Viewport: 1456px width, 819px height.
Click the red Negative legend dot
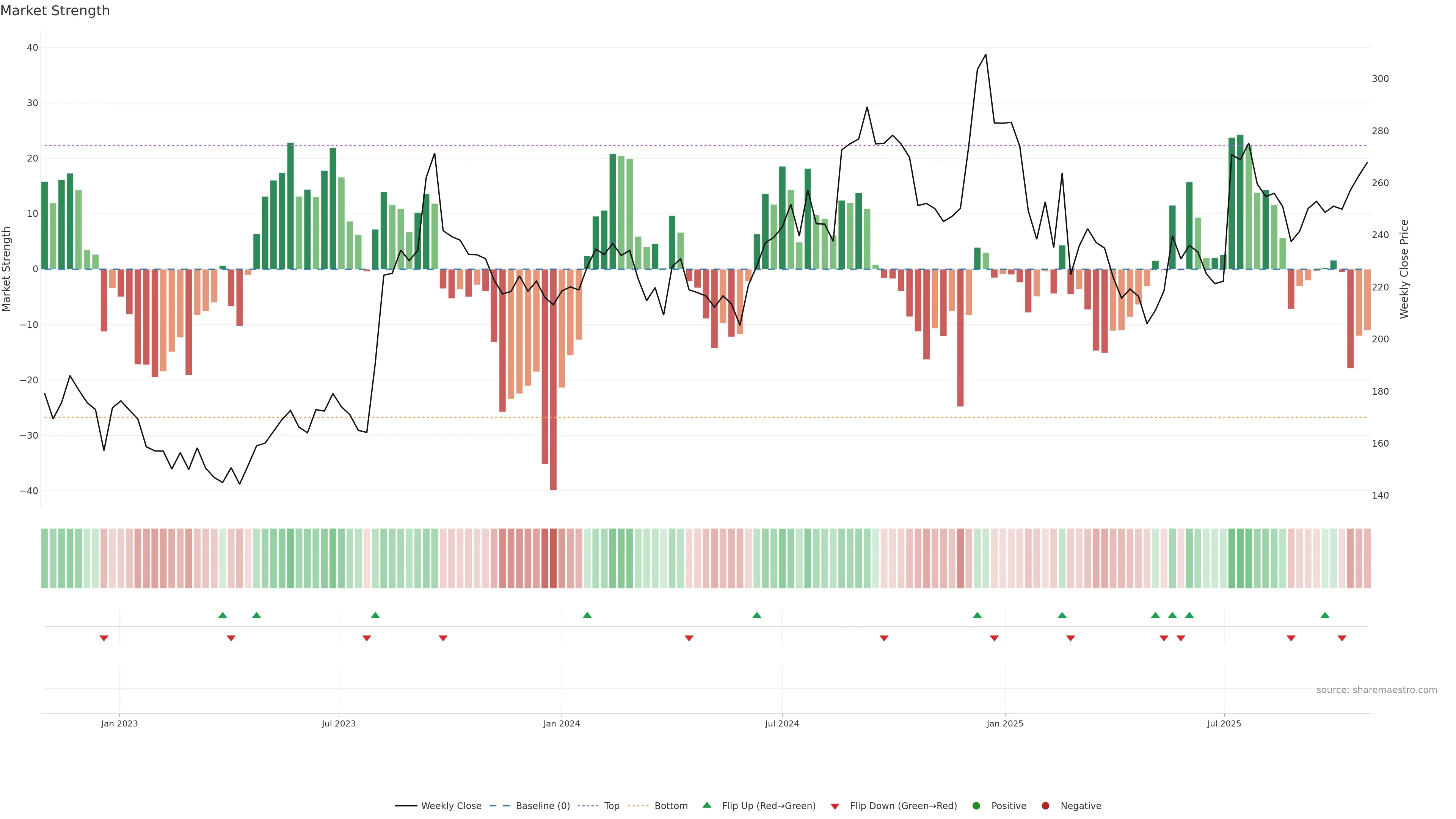(x=1045, y=806)
